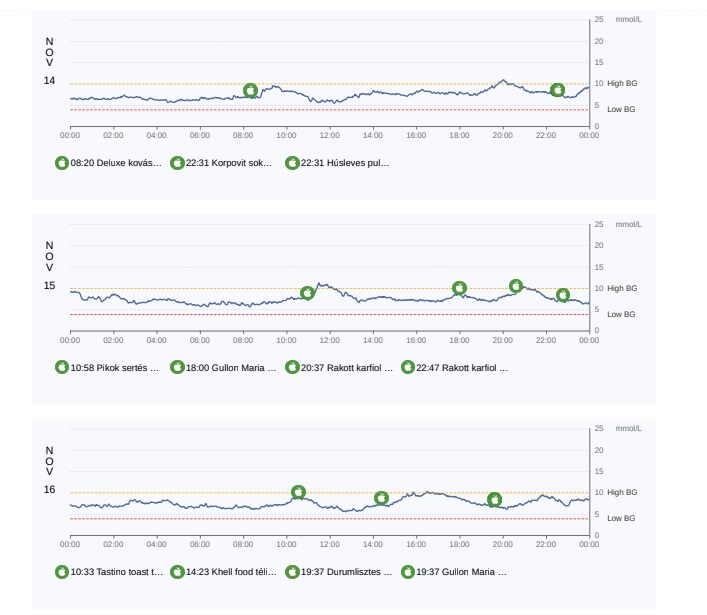Select the 19:37 Durumlisztes legend entry
This screenshot has width=707, height=615.
(x=346, y=572)
